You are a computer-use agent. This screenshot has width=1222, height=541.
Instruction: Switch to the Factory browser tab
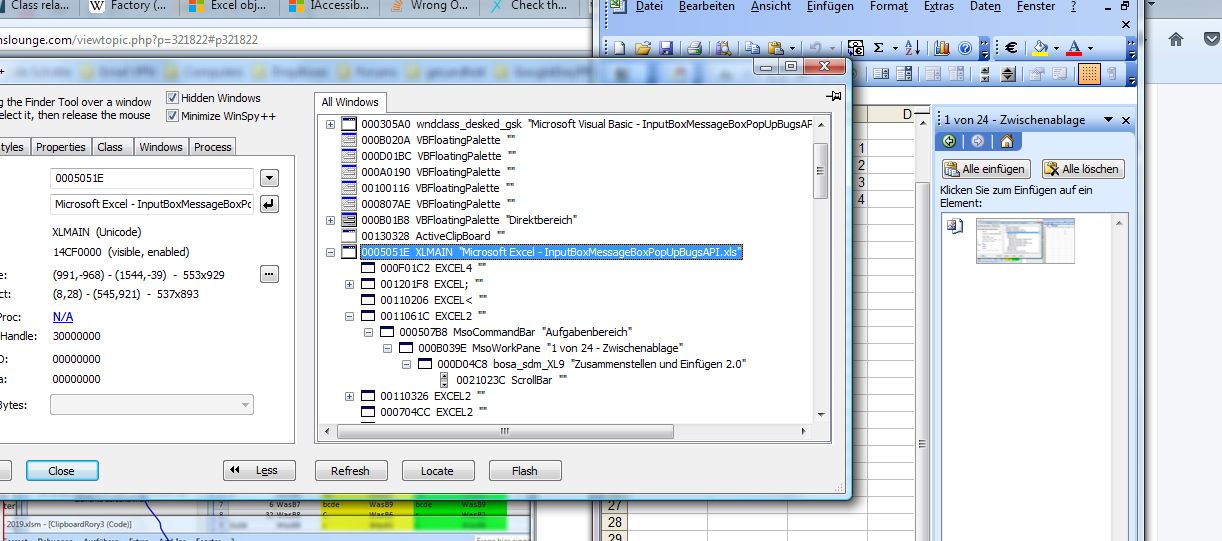click(130, 6)
